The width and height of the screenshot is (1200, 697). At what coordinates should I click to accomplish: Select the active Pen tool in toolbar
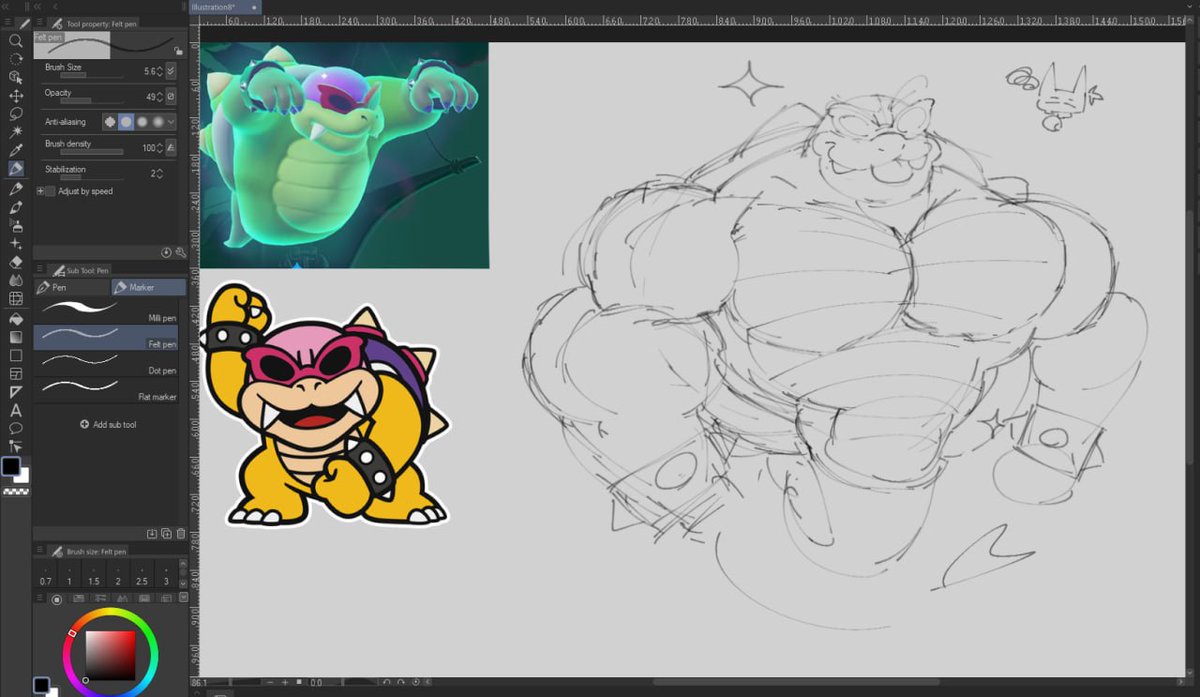pos(16,169)
